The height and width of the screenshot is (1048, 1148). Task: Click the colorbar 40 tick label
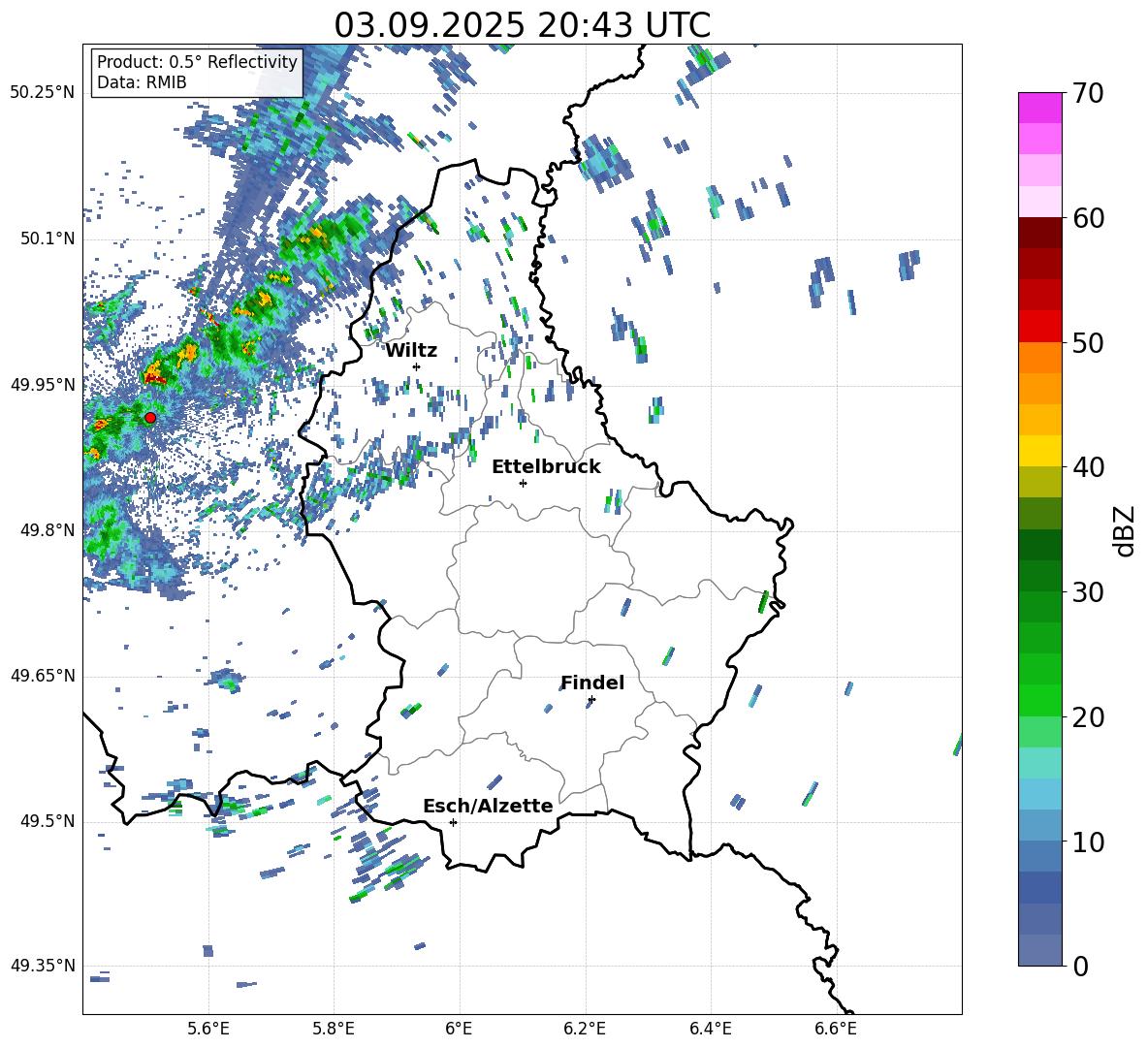click(1088, 467)
